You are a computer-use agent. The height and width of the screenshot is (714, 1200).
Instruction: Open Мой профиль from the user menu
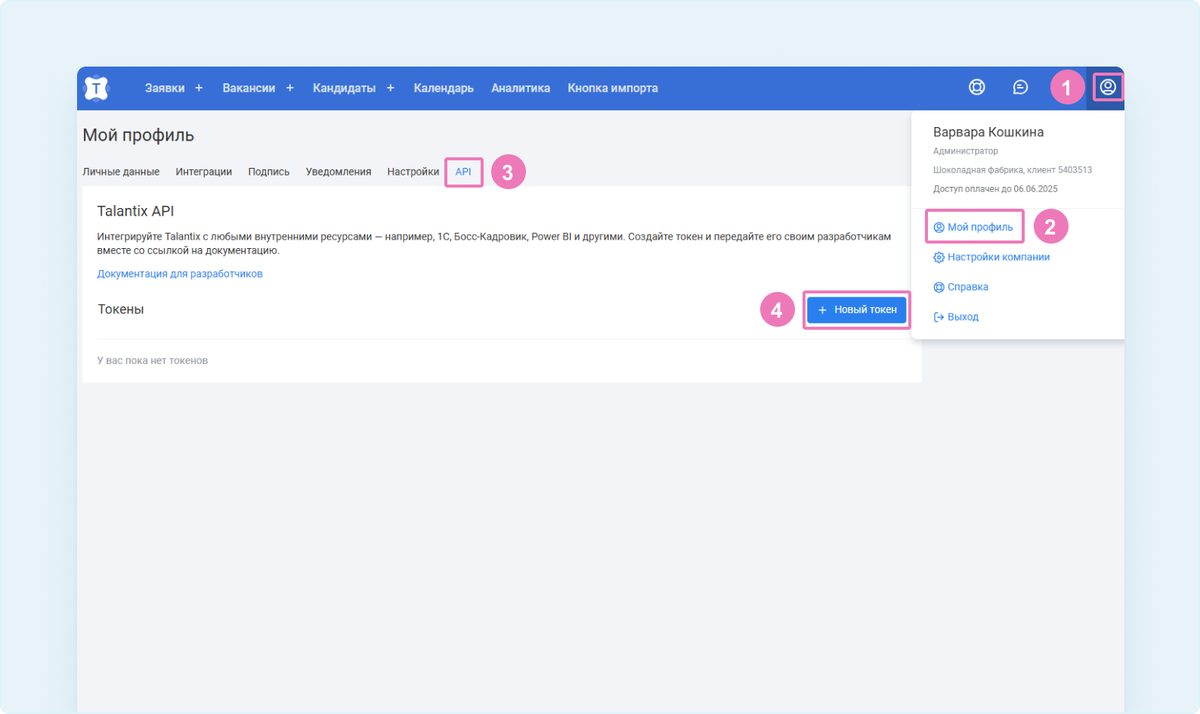pyautogui.click(x=973, y=227)
